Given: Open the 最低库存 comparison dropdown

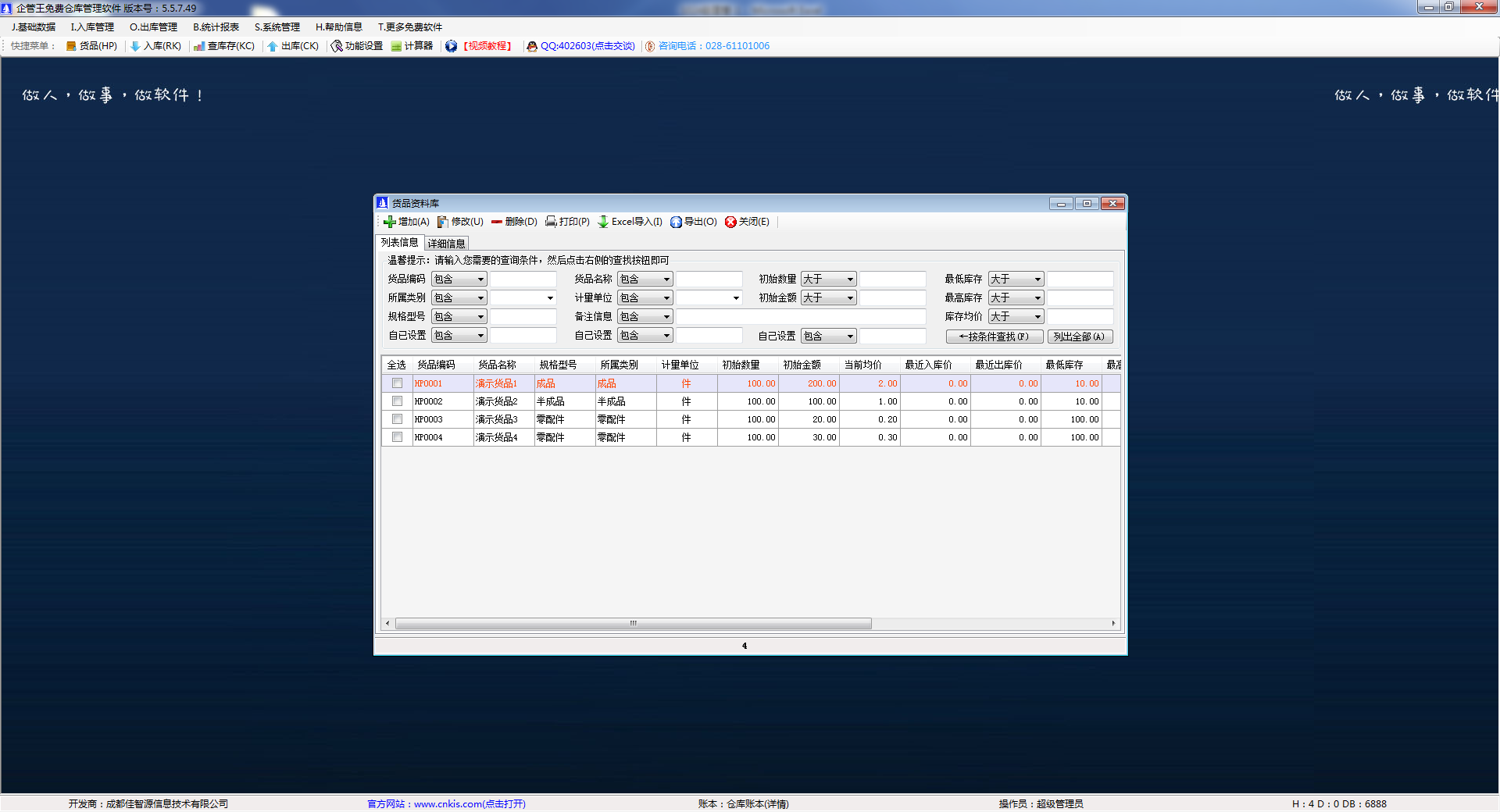Looking at the screenshot, I should pyautogui.click(x=1016, y=279).
